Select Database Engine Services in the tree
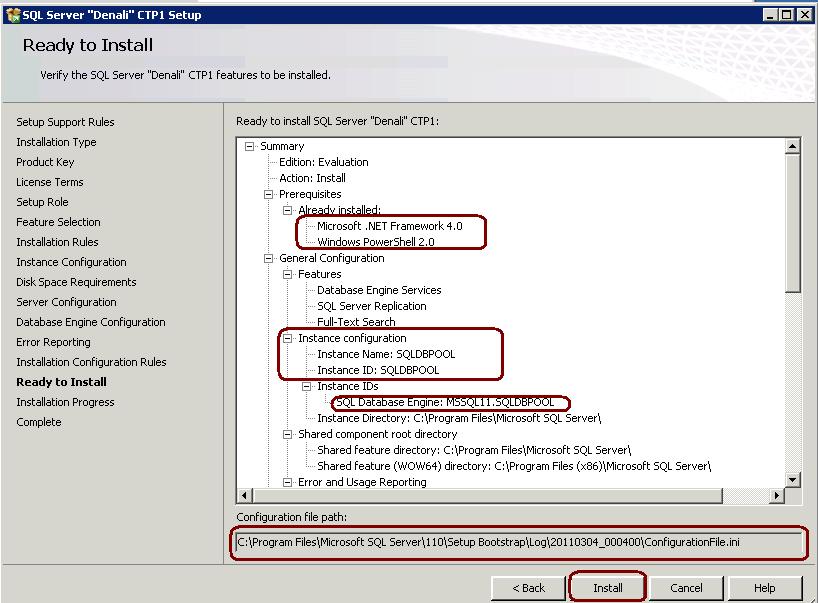The height and width of the screenshot is (603, 818). [x=379, y=290]
